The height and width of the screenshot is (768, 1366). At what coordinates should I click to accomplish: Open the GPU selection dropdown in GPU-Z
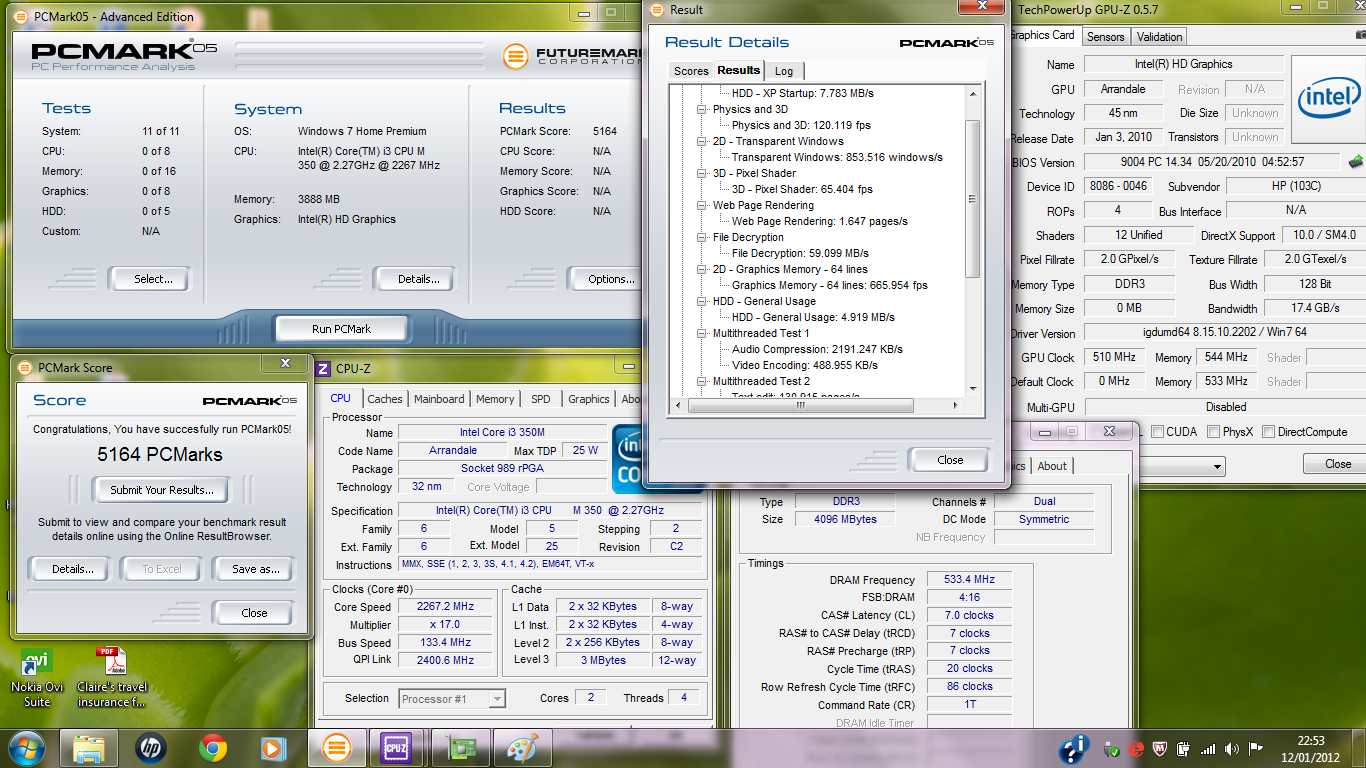click(x=1216, y=467)
